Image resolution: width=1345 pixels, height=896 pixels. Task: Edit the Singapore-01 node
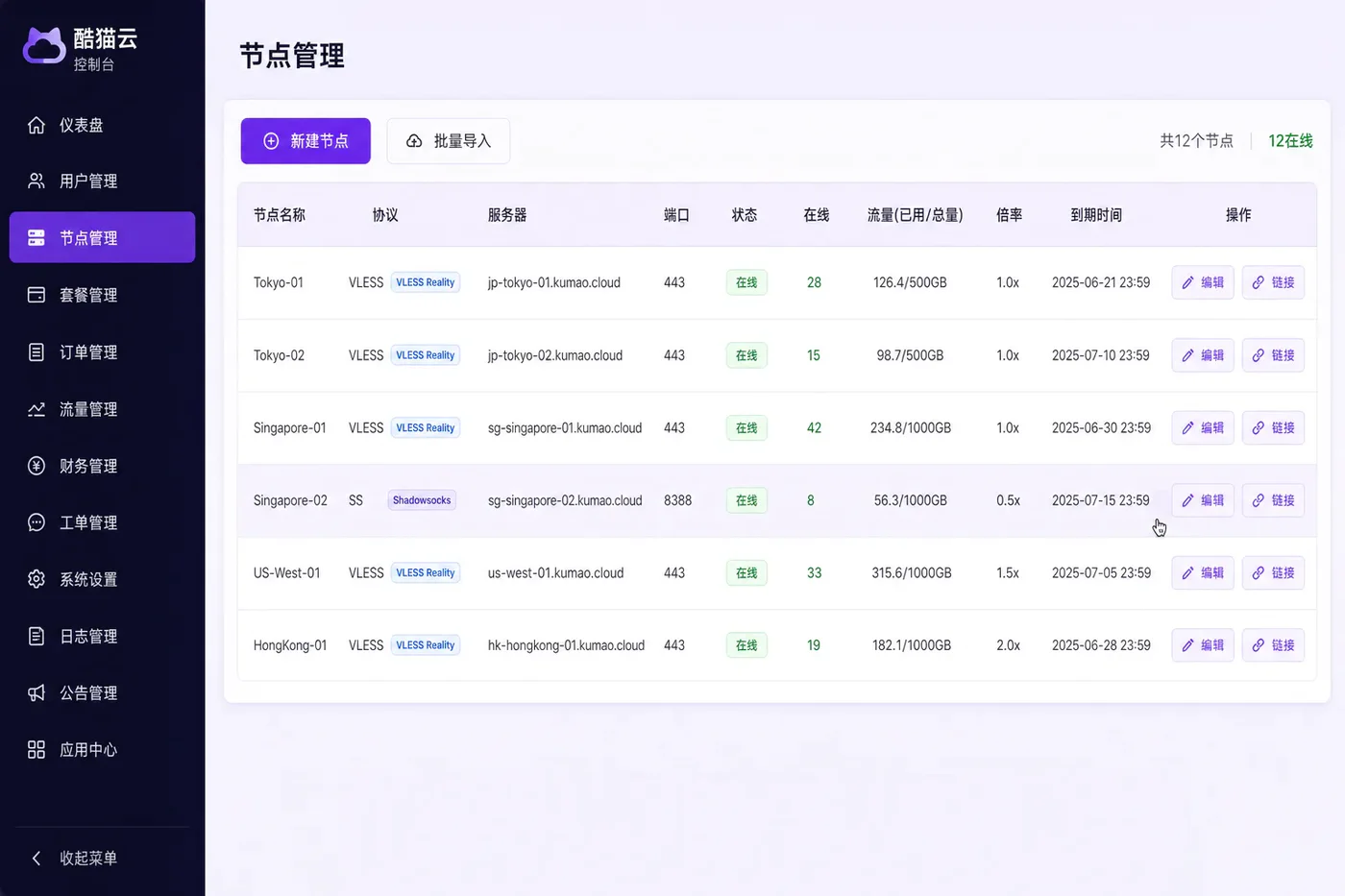point(1203,427)
